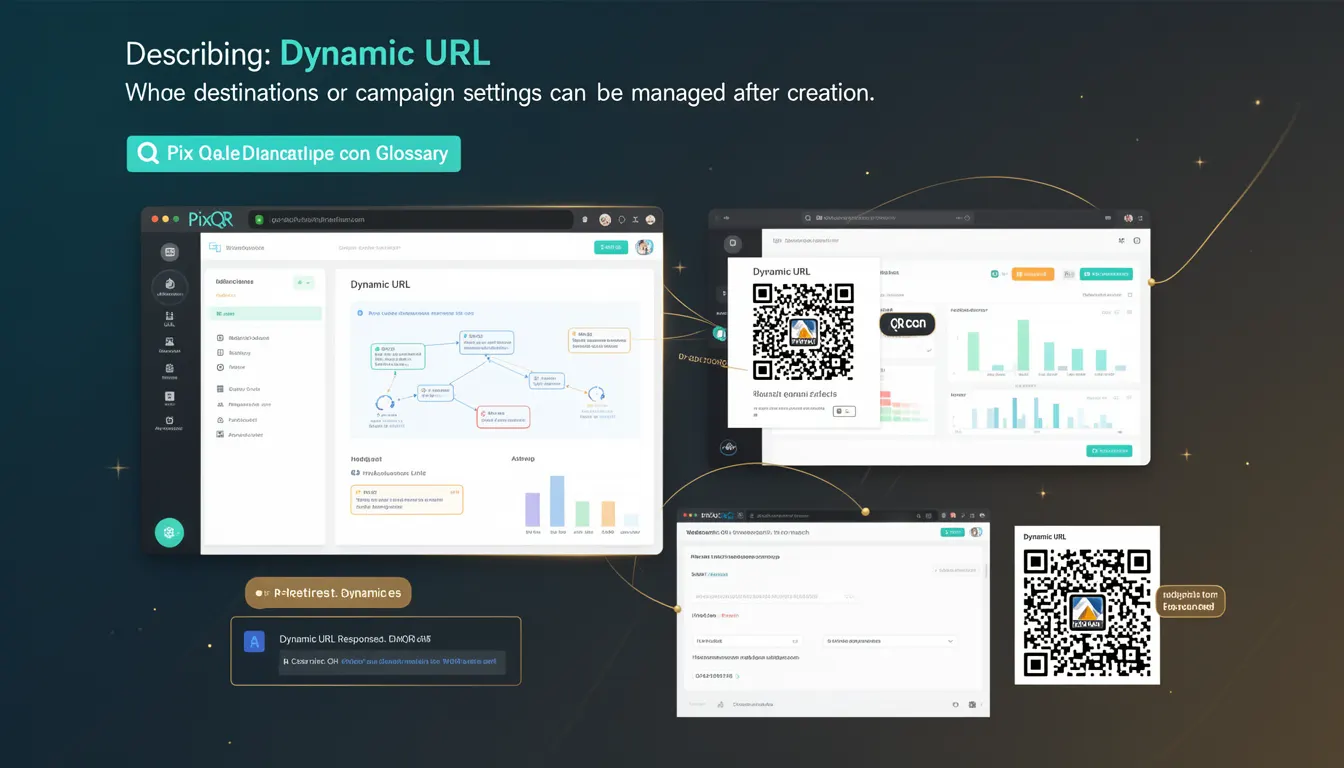The height and width of the screenshot is (768, 1344).
Task: Click the small outlined button under overlay QR card
Action: click(x=846, y=411)
